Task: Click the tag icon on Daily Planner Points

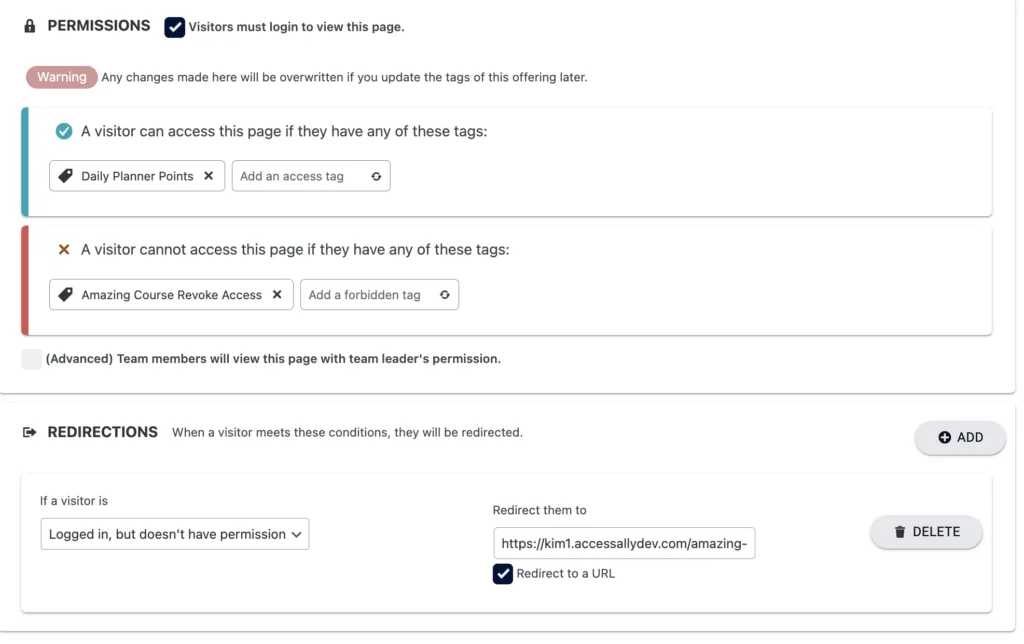Action: (x=67, y=176)
